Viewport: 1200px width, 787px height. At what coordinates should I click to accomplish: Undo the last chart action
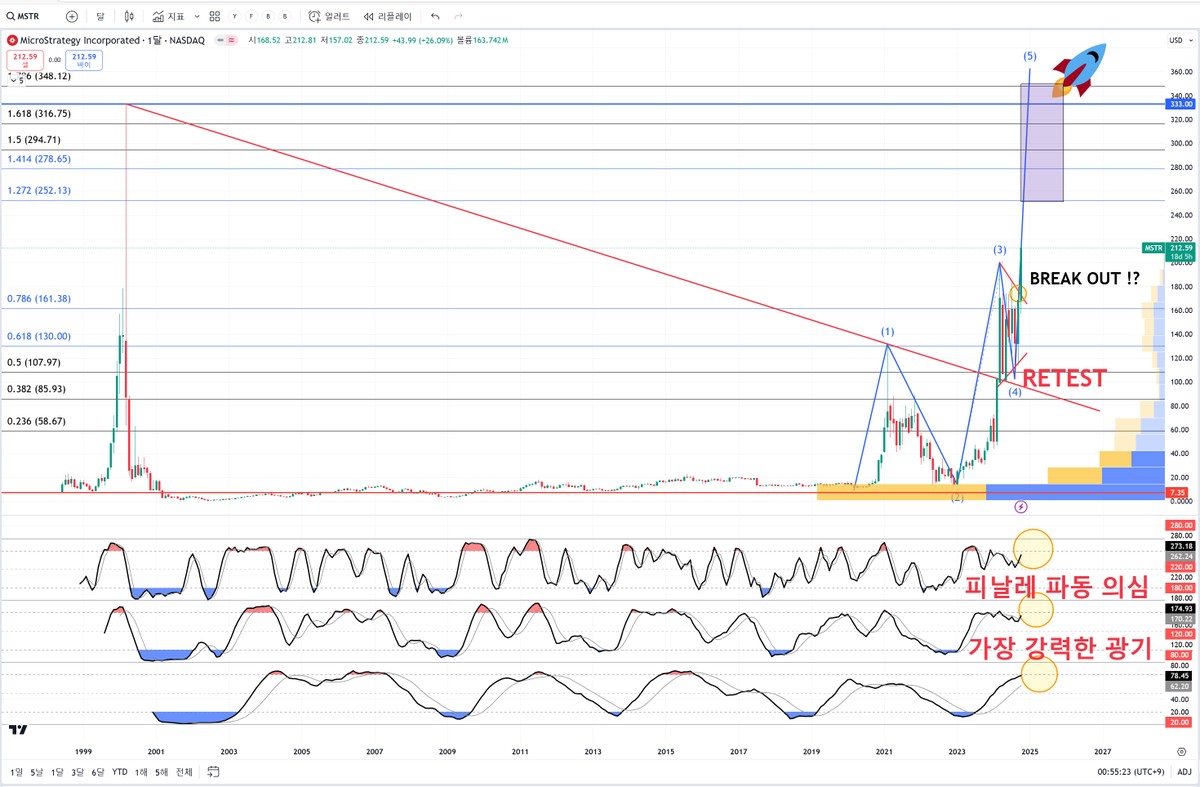[434, 16]
